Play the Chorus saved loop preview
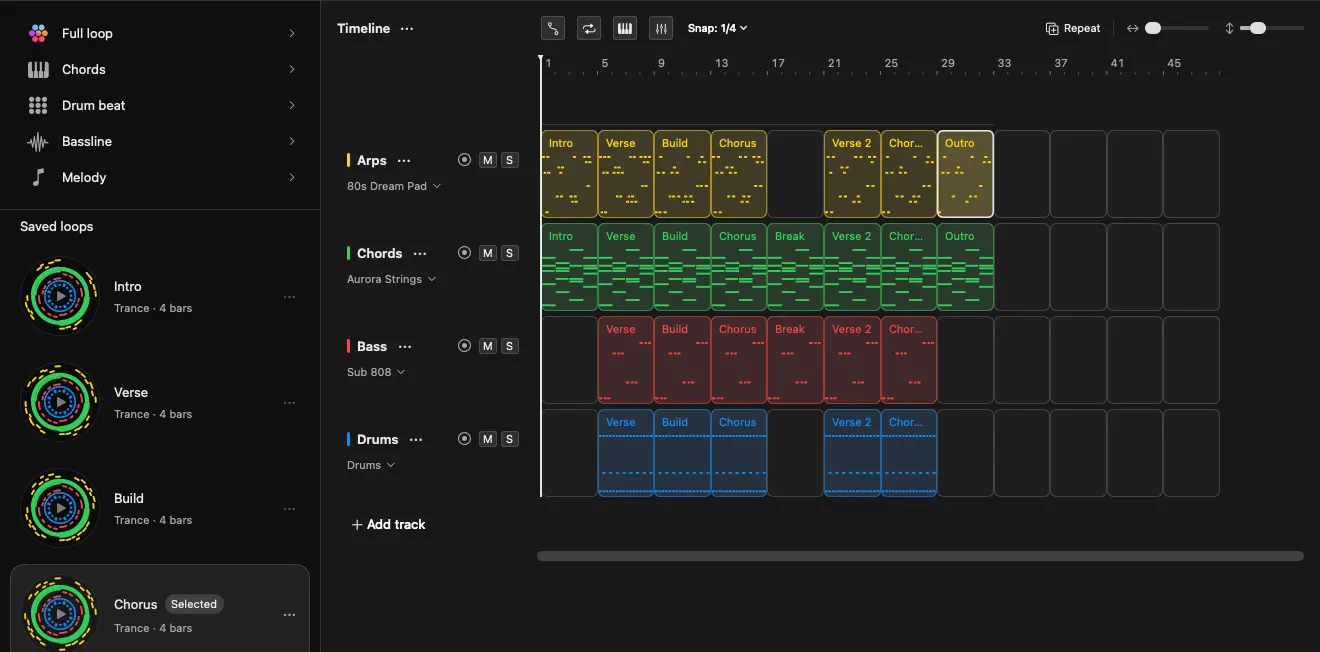Screen dimensions: 1320x652 [61, 614]
